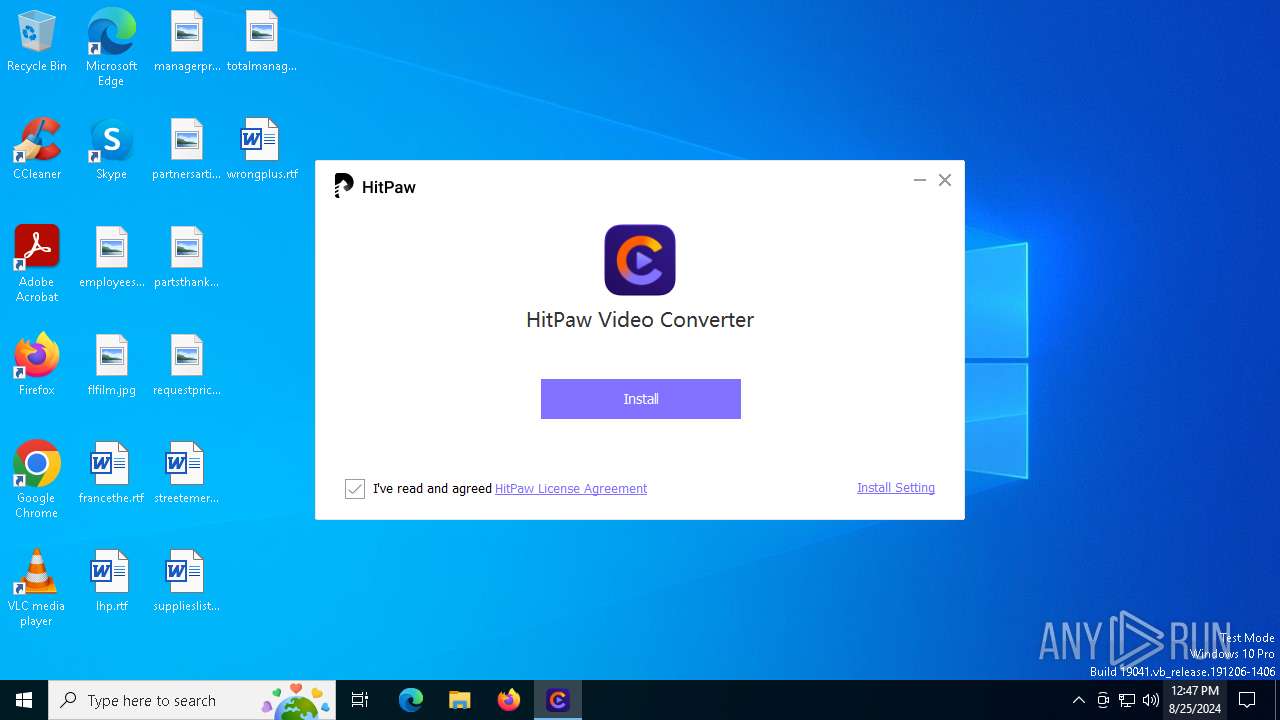Select the employees... image file

(x=111, y=258)
